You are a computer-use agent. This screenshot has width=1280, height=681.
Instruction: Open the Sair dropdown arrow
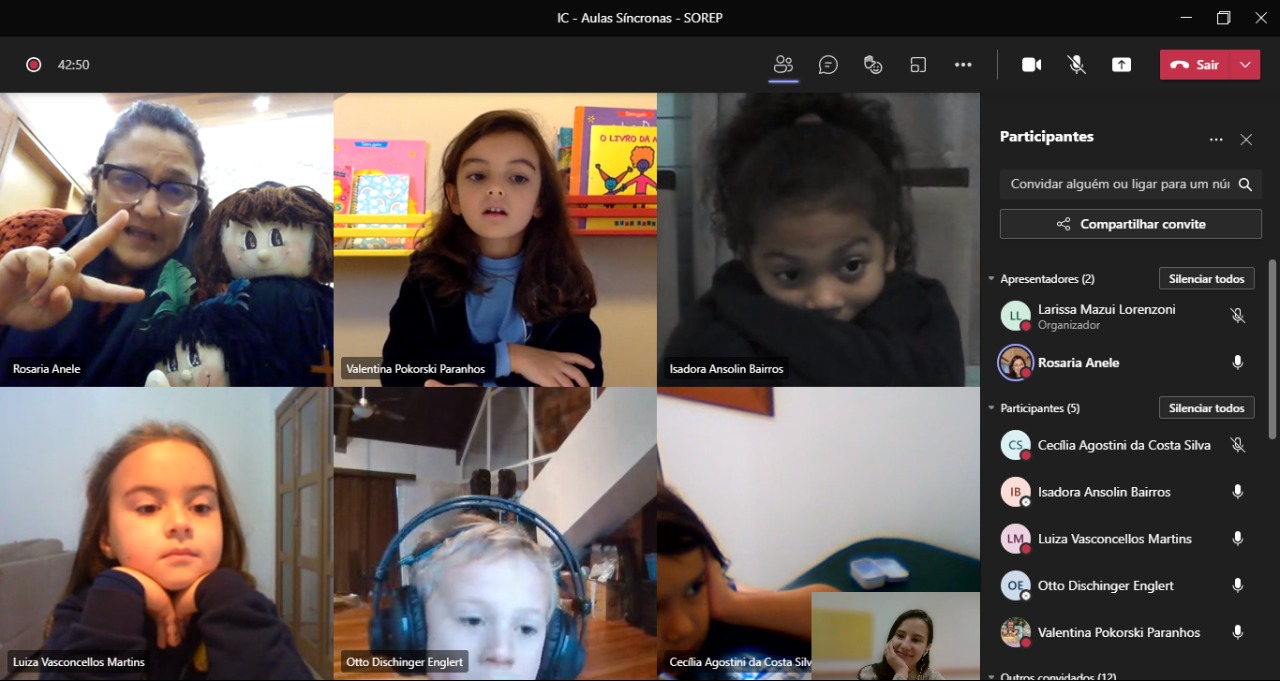1245,65
